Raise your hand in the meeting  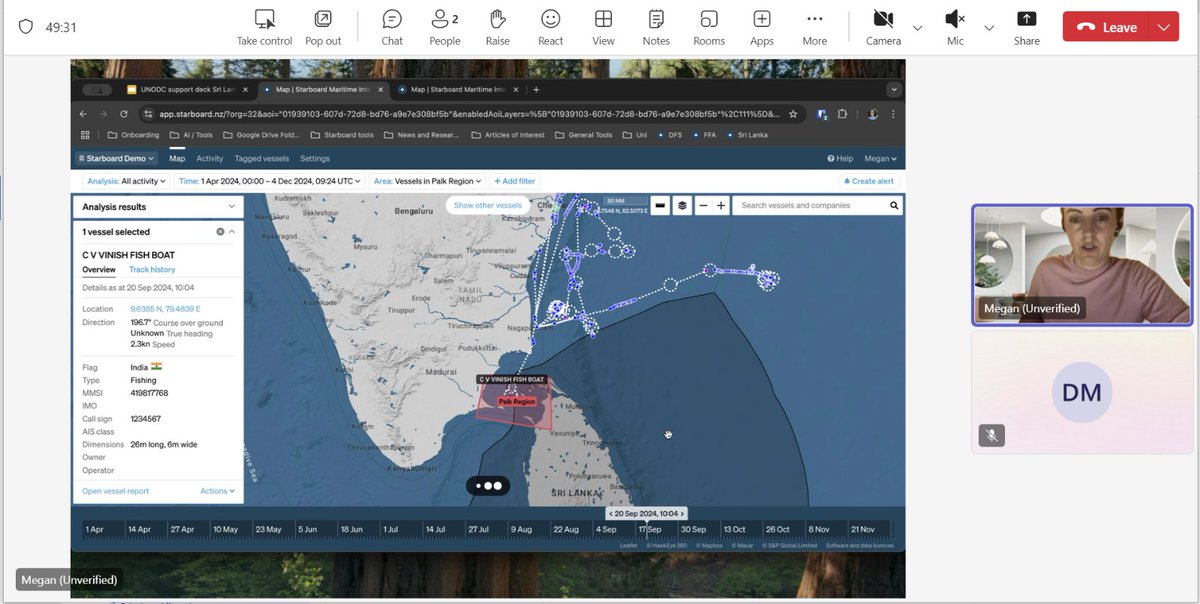click(x=498, y=27)
